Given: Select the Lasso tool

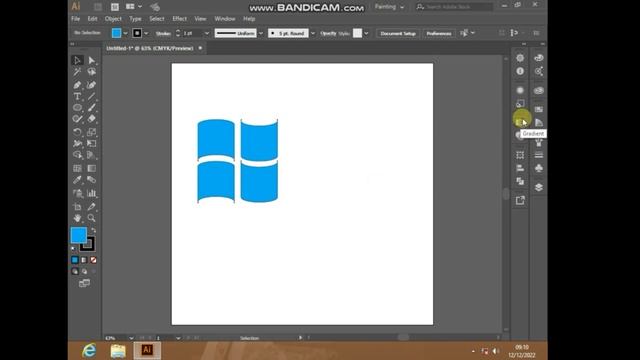Looking at the screenshot, I should 91,72.
